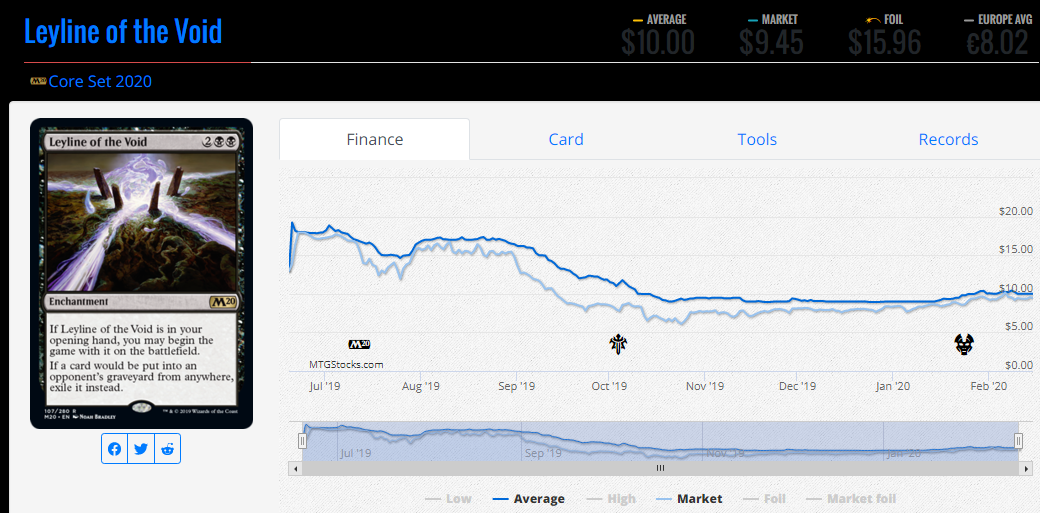Click the Aug '19 x-axis label
The width and height of the screenshot is (1040, 513).
(x=421, y=386)
